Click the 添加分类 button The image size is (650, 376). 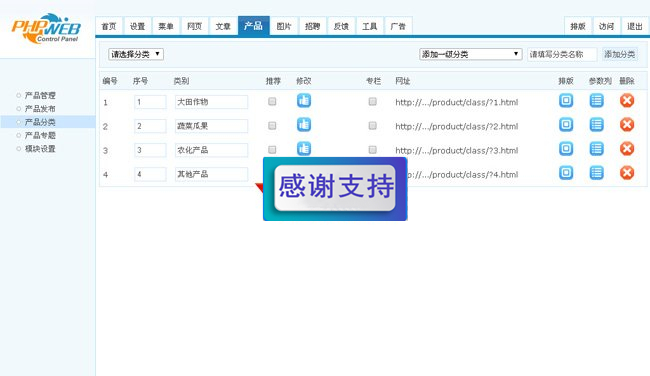pyautogui.click(x=620, y=54)
